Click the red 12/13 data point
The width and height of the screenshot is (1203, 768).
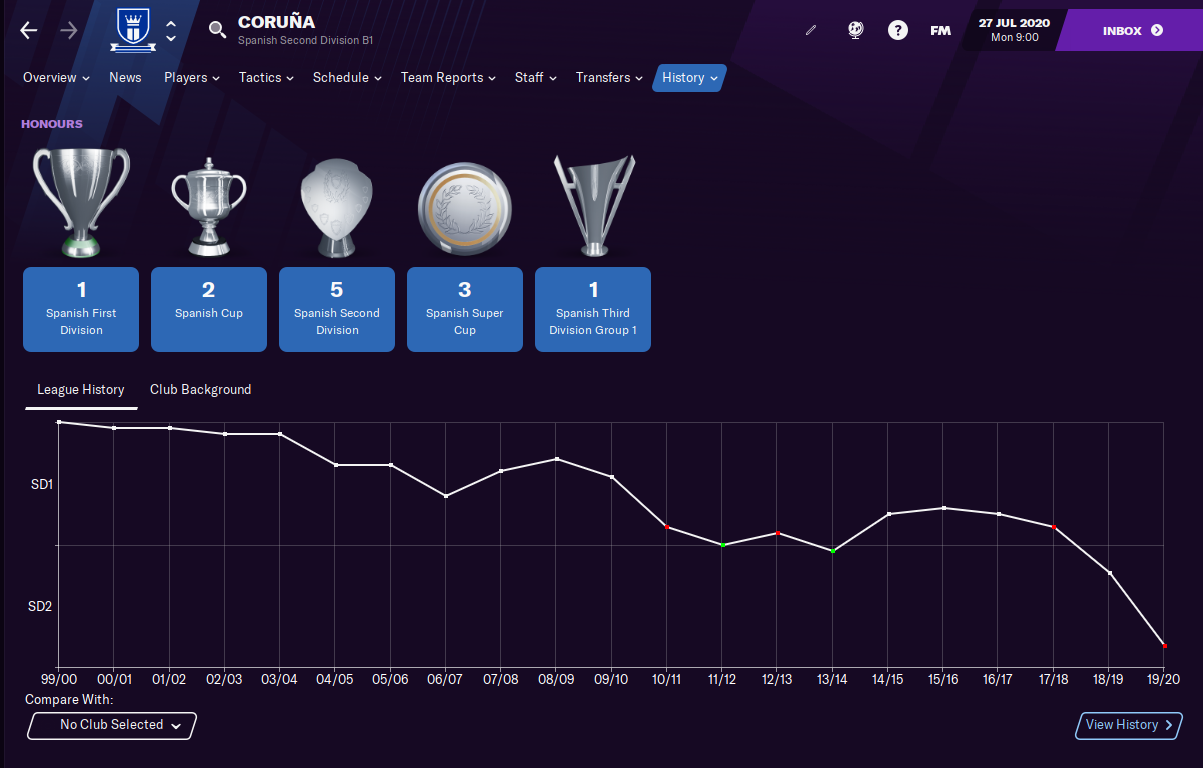click(777, 533)
